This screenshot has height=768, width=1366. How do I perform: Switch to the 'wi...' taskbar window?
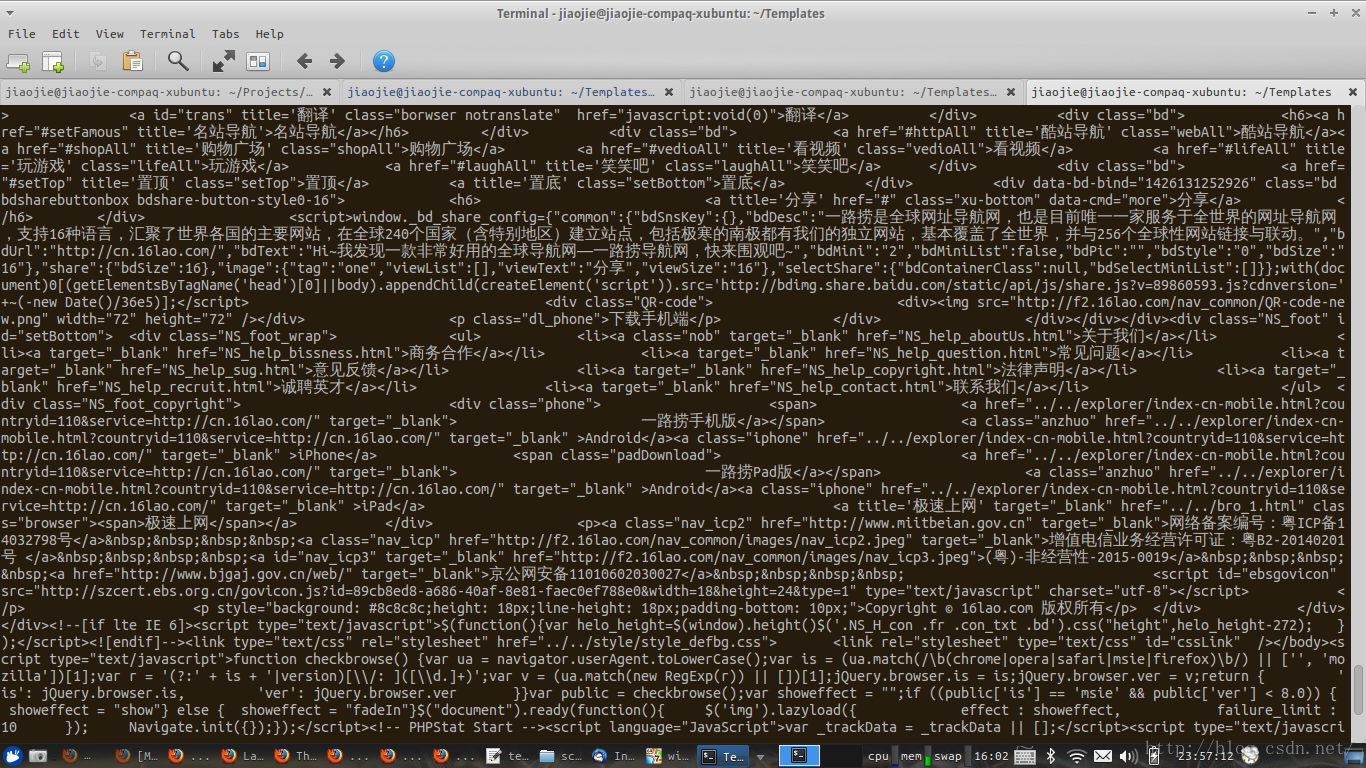666,755
